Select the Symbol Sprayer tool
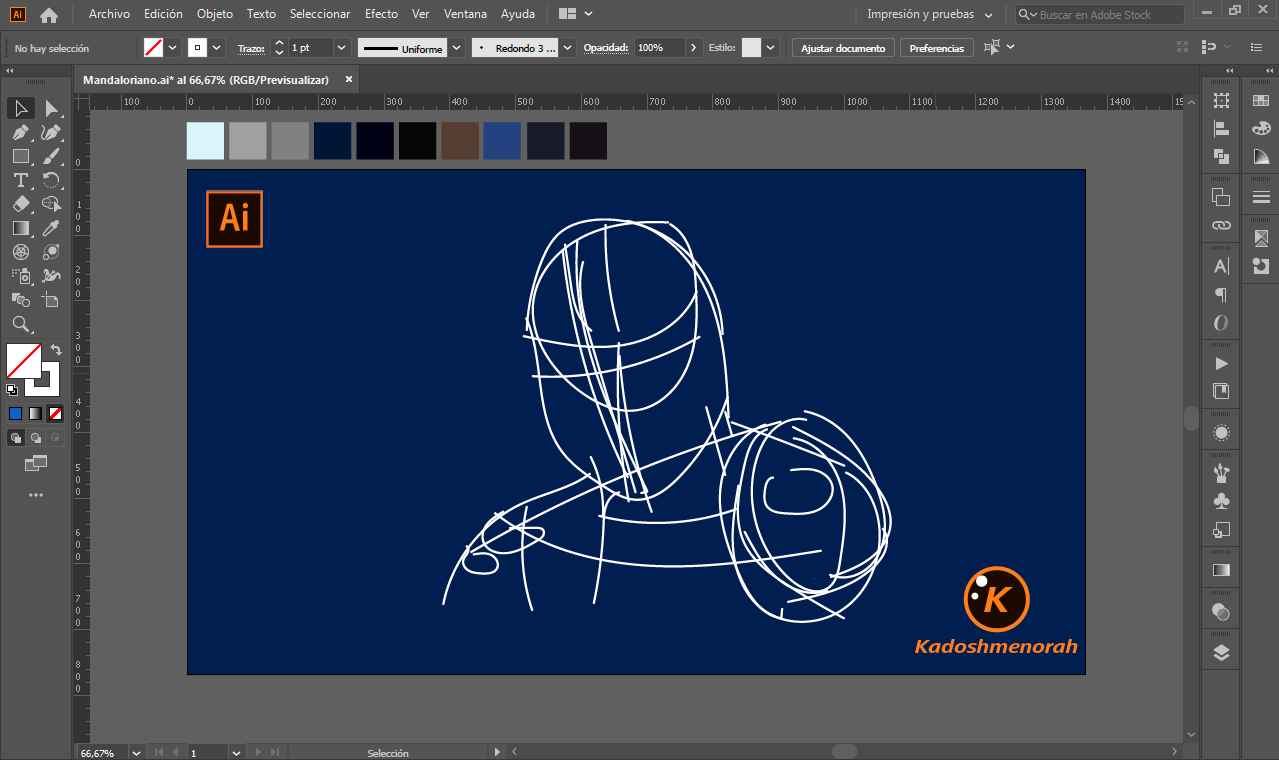 21,276
